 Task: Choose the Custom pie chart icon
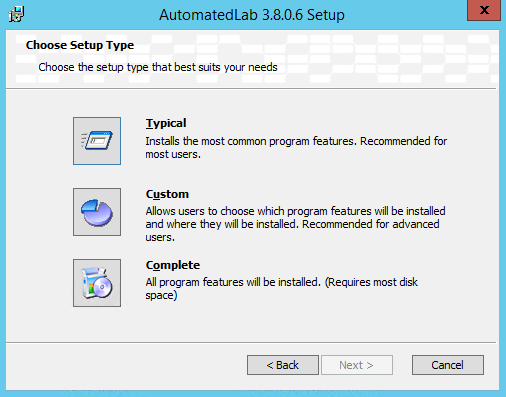point(97,212)
